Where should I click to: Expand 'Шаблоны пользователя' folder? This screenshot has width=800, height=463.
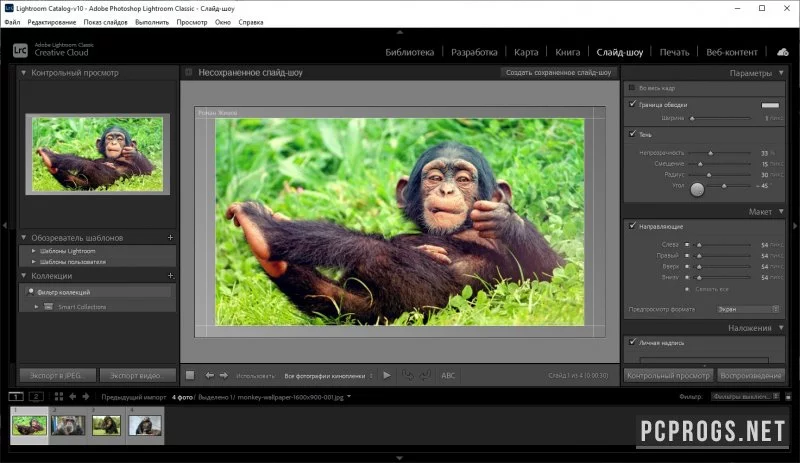click(x=34, y=262)
